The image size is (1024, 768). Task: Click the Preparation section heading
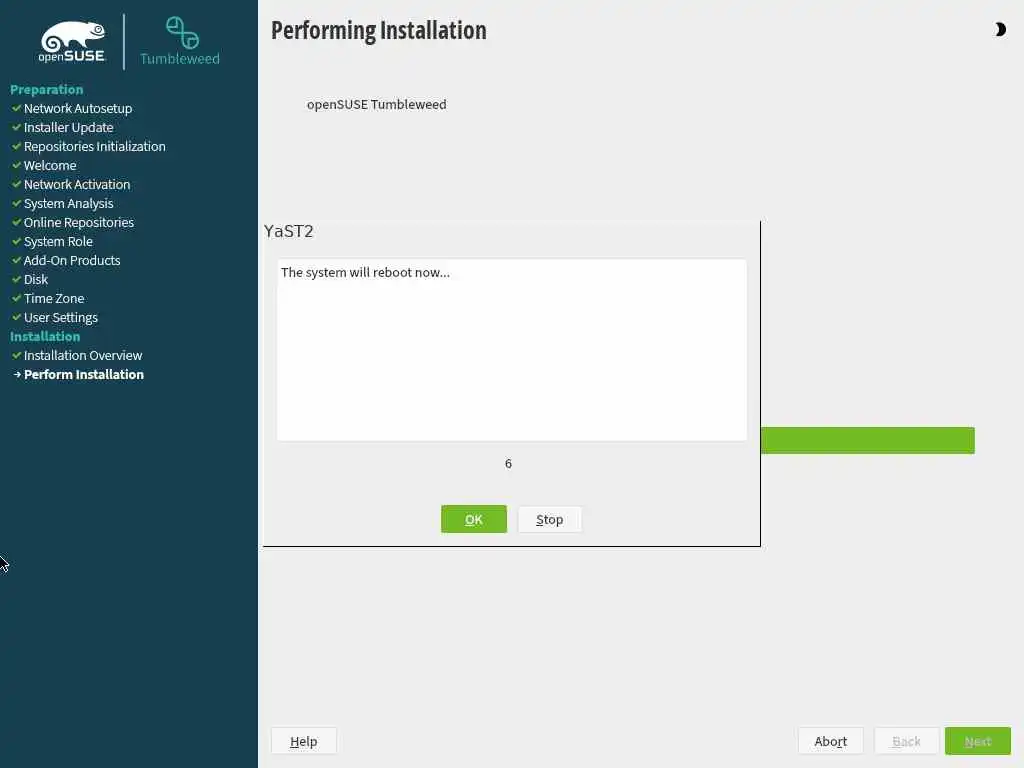coord(46,89)
